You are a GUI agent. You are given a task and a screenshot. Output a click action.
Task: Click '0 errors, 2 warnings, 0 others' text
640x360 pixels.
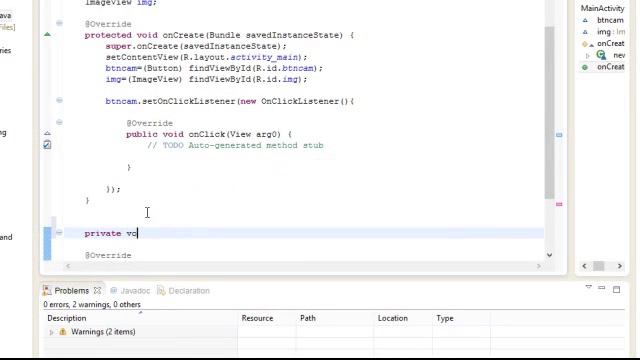coord(92,304)
